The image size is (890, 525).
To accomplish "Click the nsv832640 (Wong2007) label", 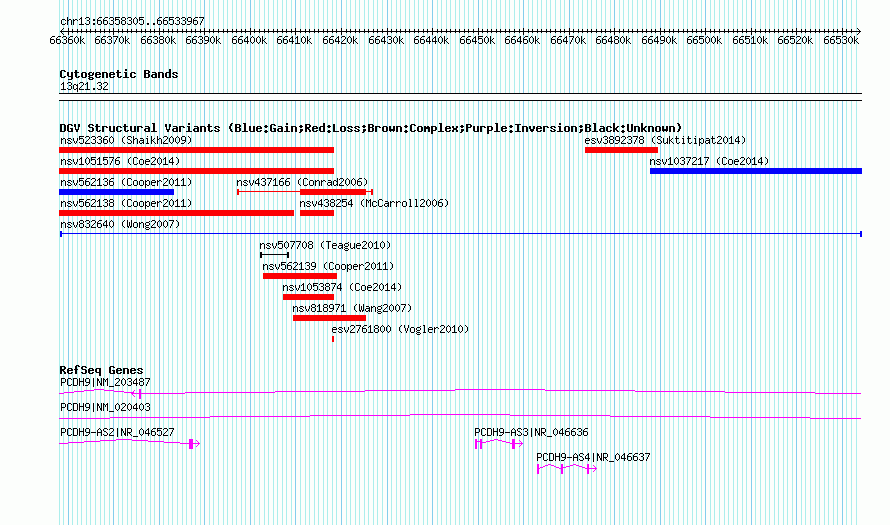I will pyautogui.click(x=120, y=224).
